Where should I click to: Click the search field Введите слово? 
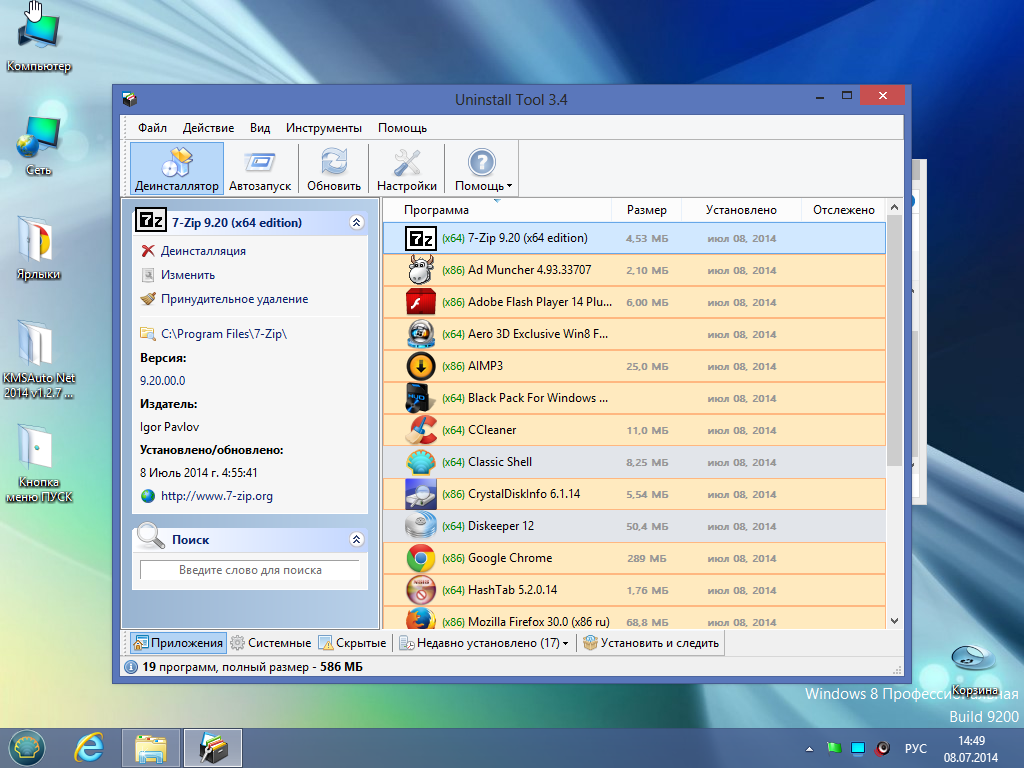coord(250,570)
